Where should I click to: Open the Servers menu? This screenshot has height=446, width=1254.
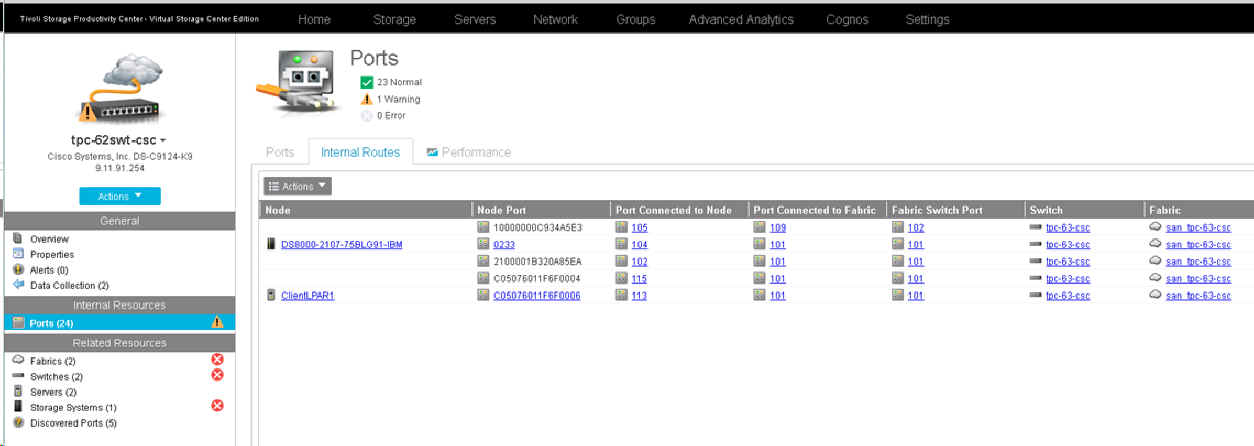click(x=475, y=19)
